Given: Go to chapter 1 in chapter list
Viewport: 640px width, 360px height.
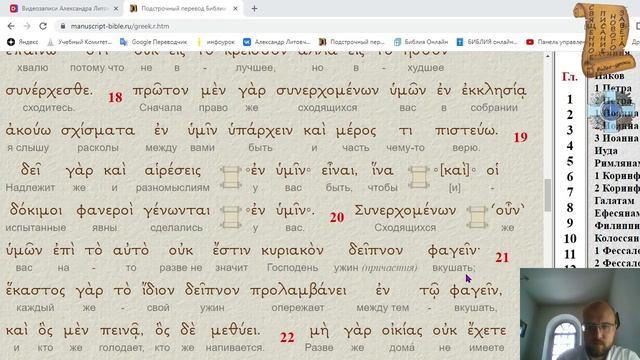Looking at the screenshot, I should (x=570, y=99).
